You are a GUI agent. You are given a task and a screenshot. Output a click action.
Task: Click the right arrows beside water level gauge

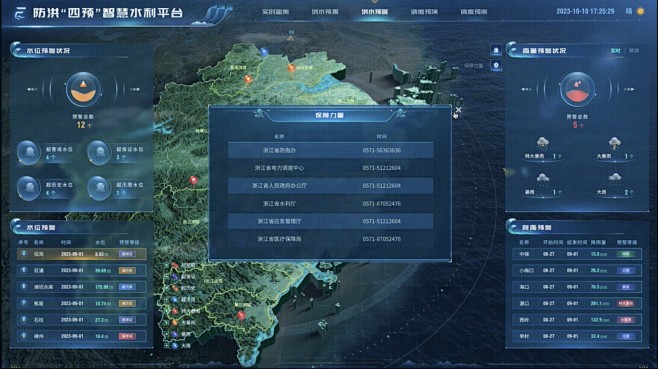pyautogui.click(x=135, y=89)
